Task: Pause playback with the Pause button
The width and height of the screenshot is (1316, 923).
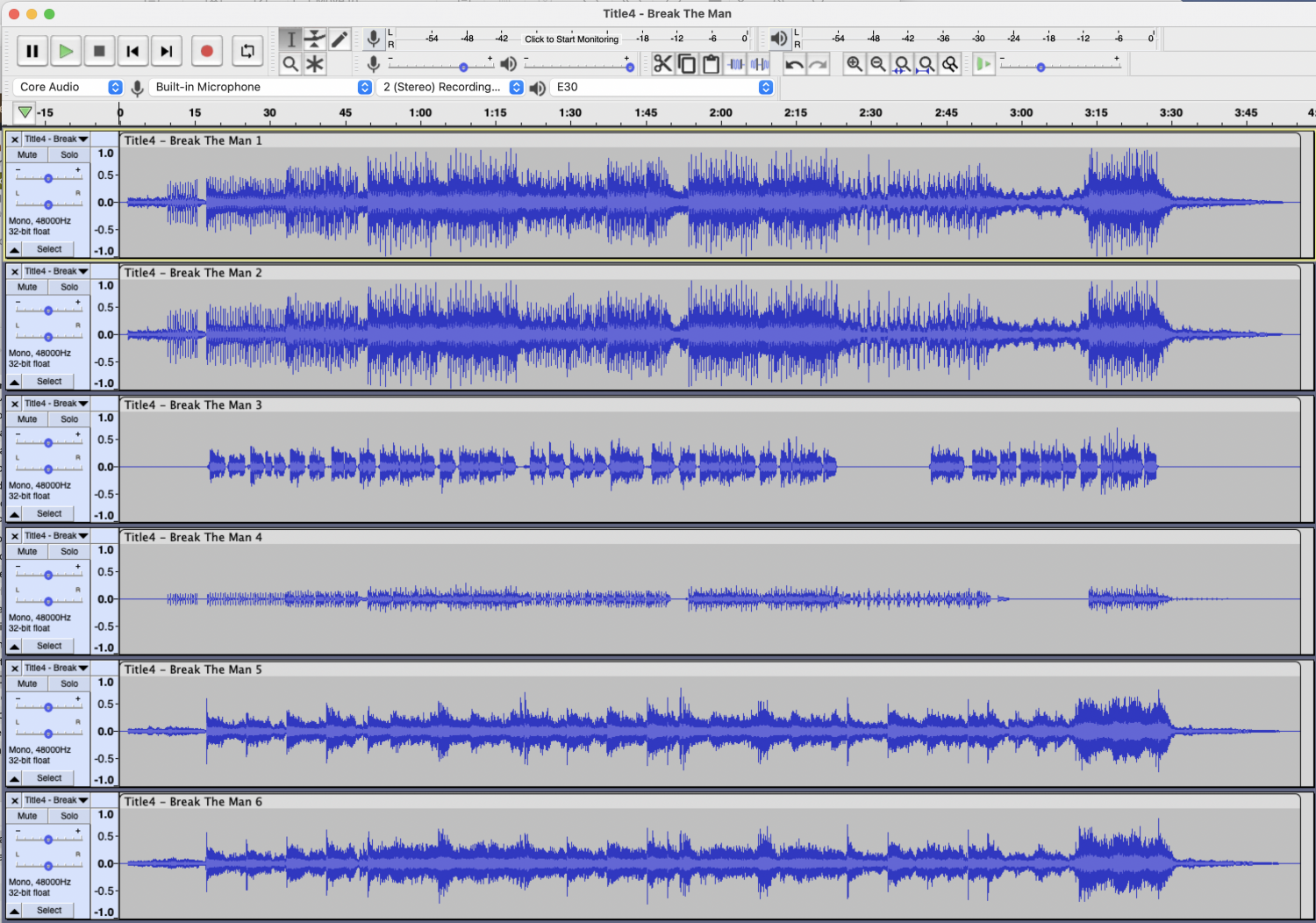Action: [32, 51]
